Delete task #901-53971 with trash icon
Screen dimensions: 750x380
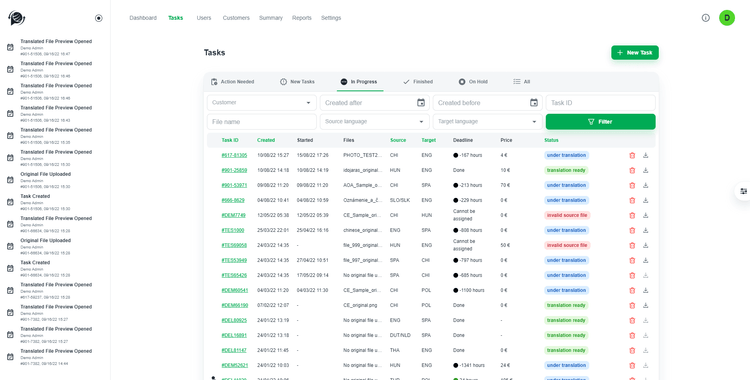[632, 185]
